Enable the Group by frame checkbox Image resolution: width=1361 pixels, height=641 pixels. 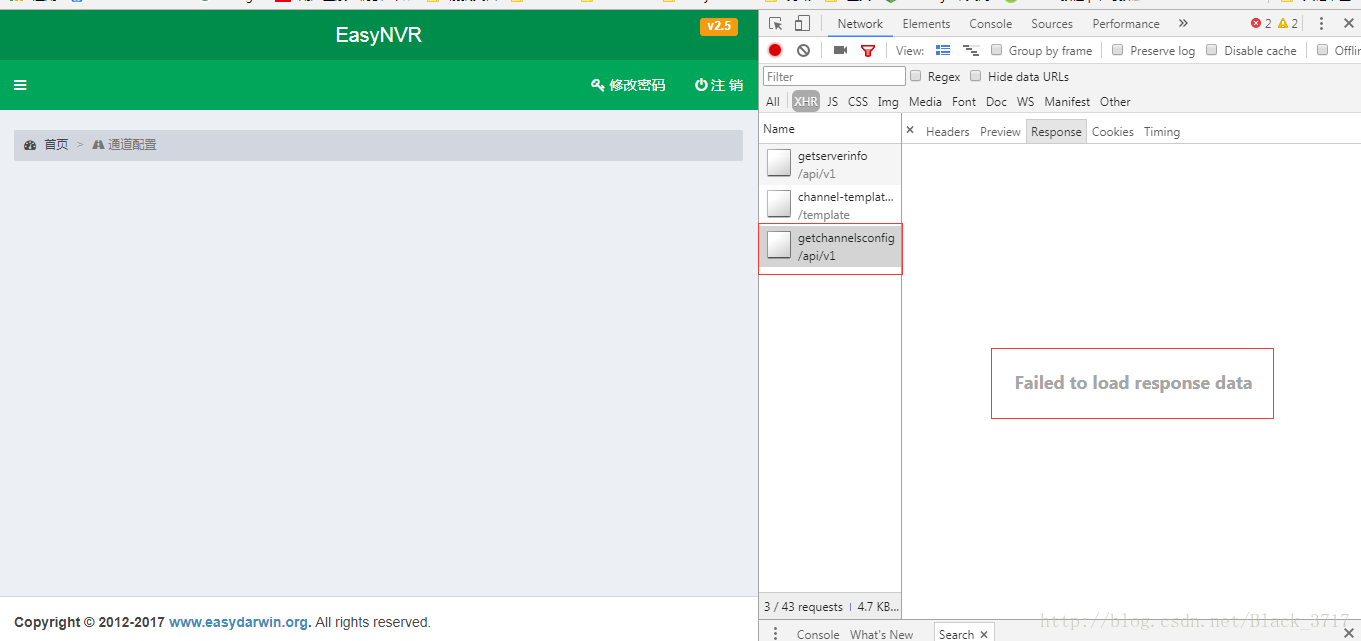click(996, 50)
